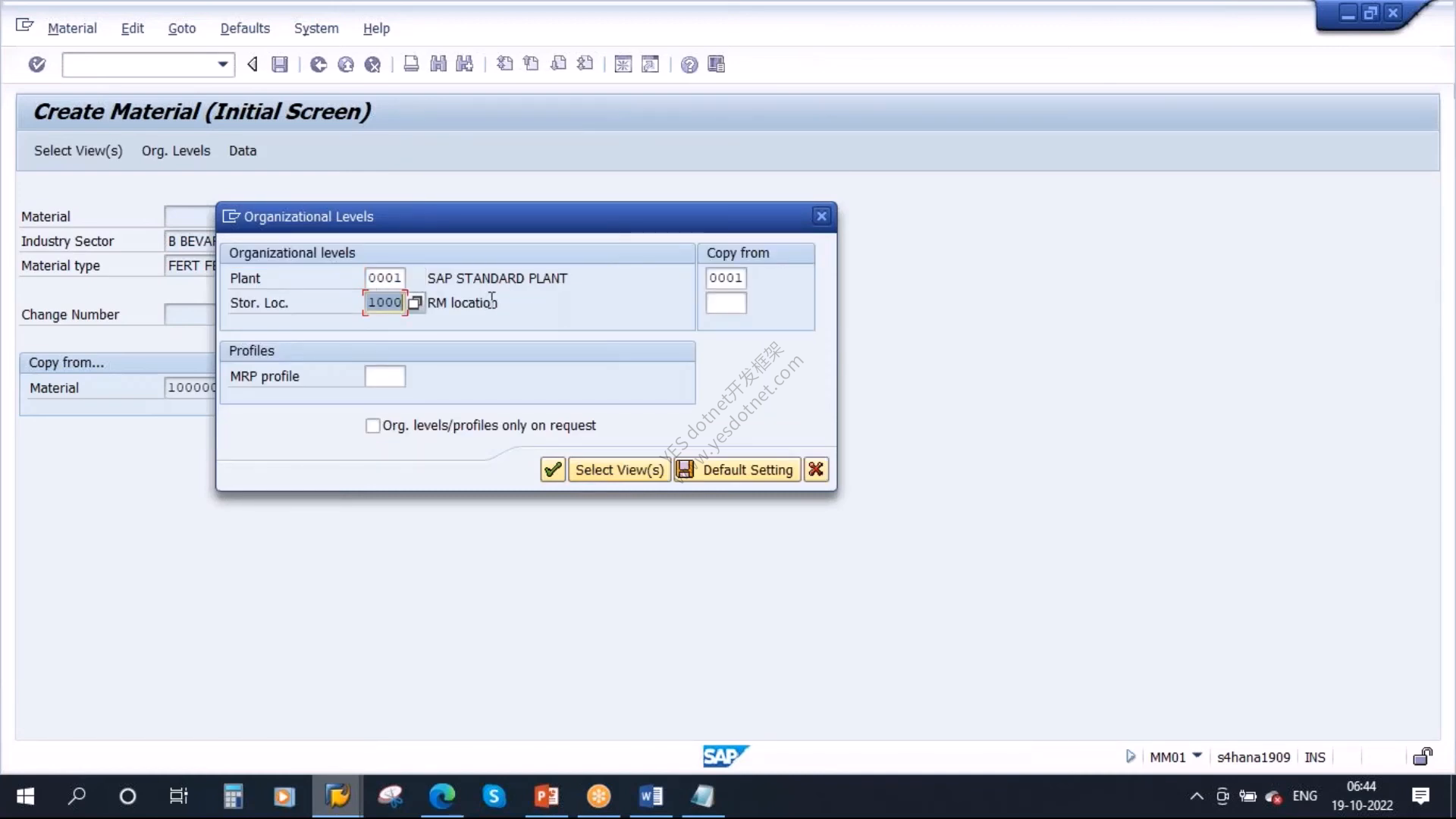This screenshot has width=1456, height=819.
Task: Click the empty Copy from storage location field
Action: (726, 303)
